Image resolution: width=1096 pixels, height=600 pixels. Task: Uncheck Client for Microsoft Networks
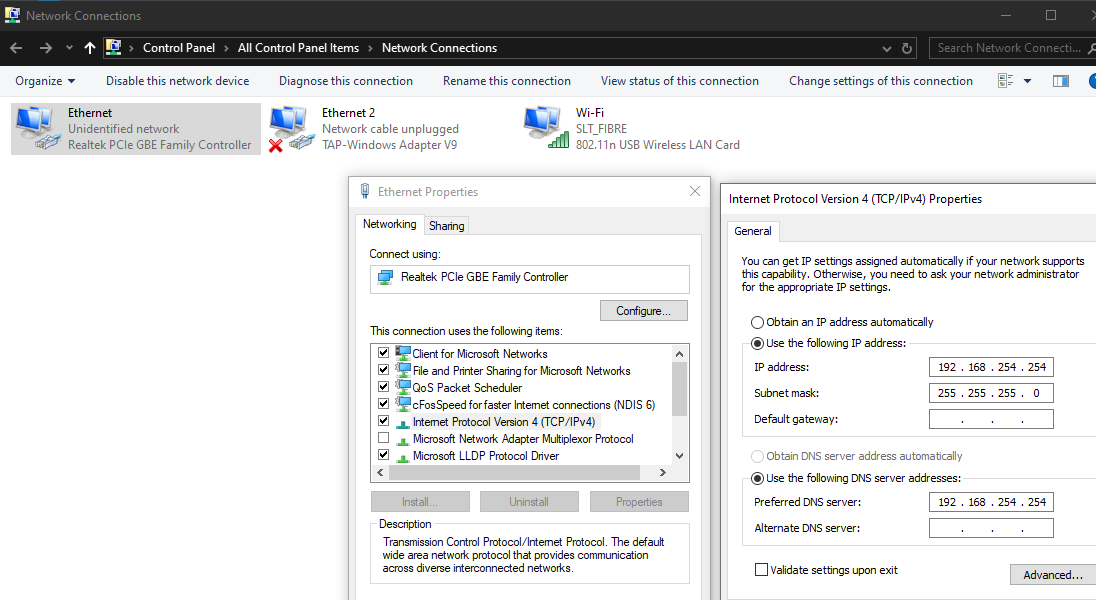[x=383, y=352]
